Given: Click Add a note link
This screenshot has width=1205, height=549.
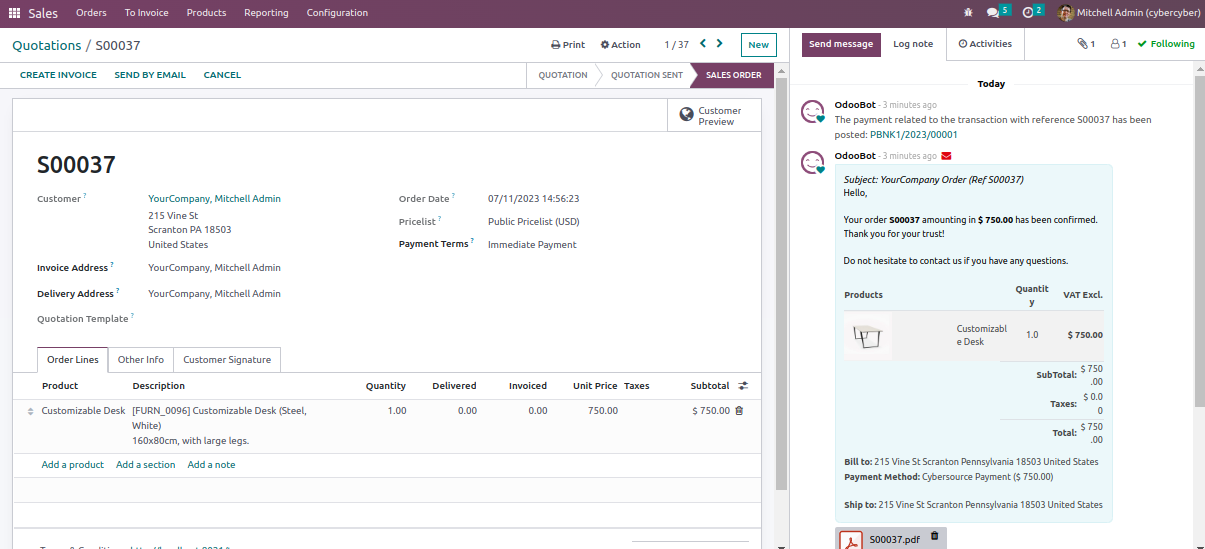Looking at the screenshot, I should (x=211, y=465).
